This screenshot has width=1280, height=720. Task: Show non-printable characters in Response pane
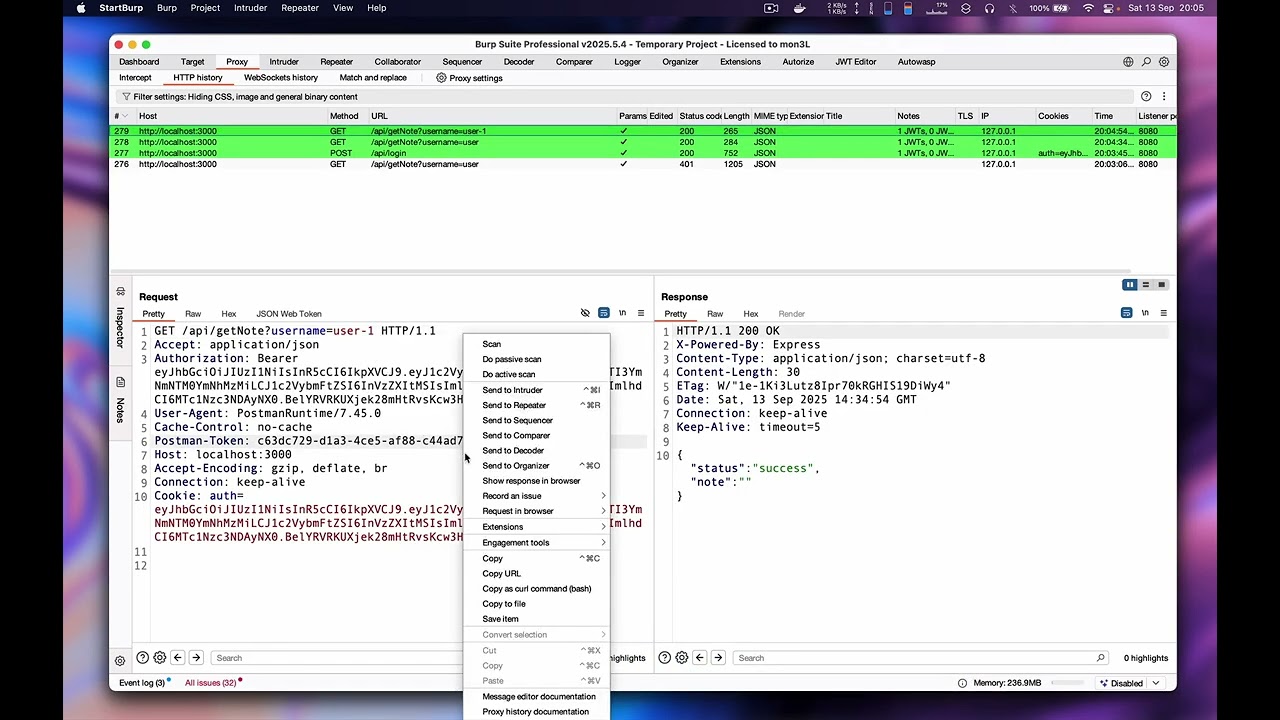click(x=1145, y=313)
